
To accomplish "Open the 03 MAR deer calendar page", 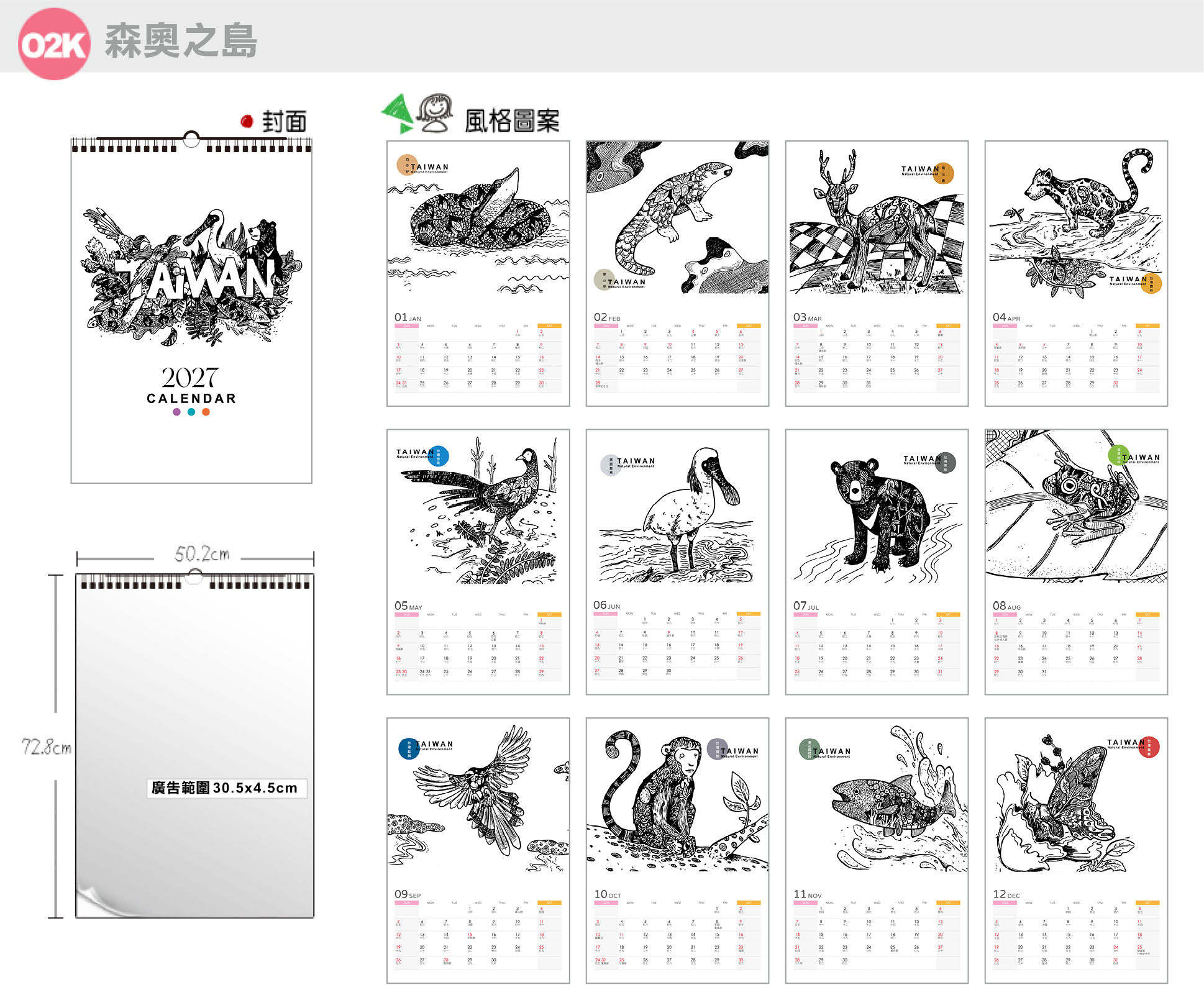I will 877,274.
